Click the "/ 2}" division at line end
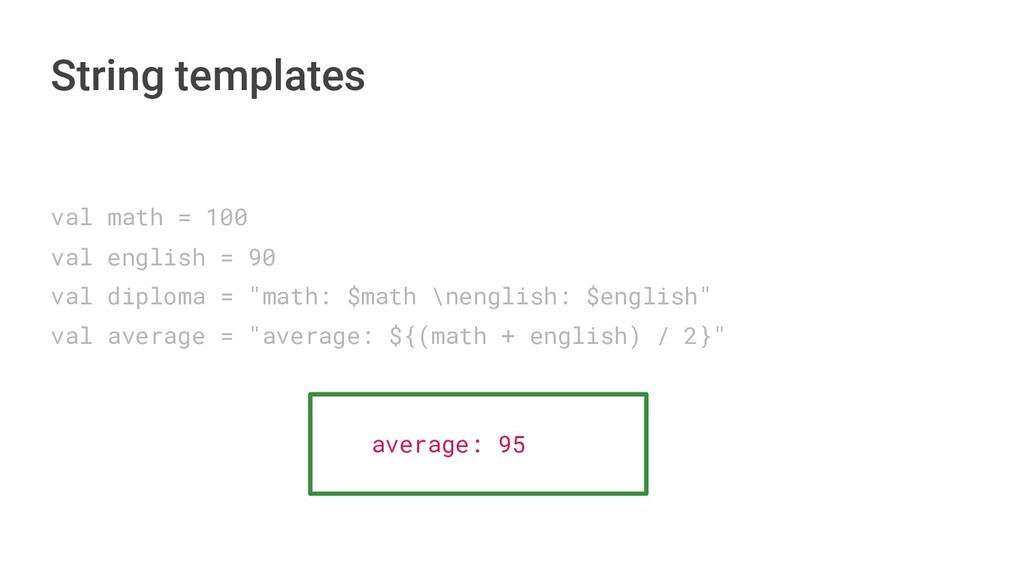This screenshot has width=1024, height=576. pyautogui.click(x=686, y=336)
